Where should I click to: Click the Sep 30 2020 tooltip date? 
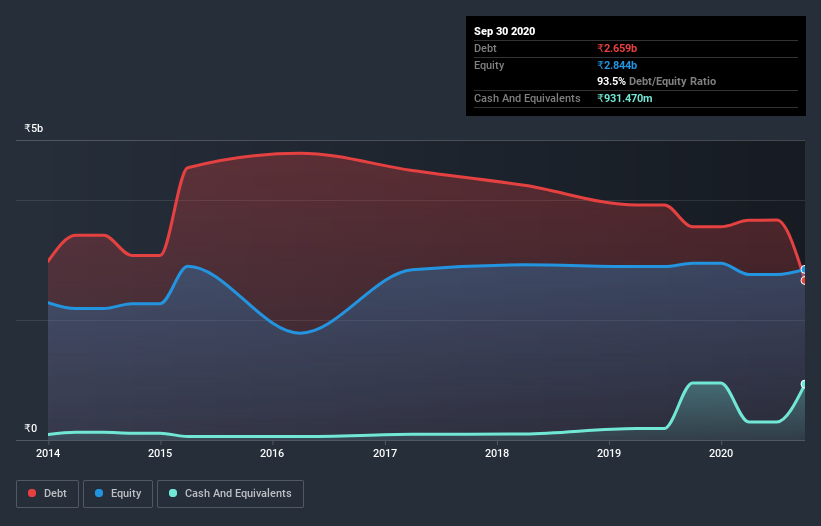click(505, 31)
